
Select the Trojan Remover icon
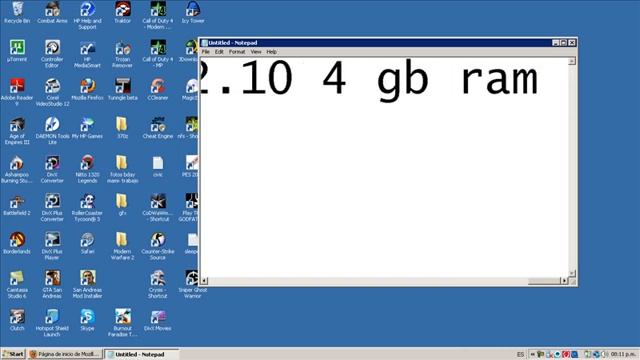122,53
